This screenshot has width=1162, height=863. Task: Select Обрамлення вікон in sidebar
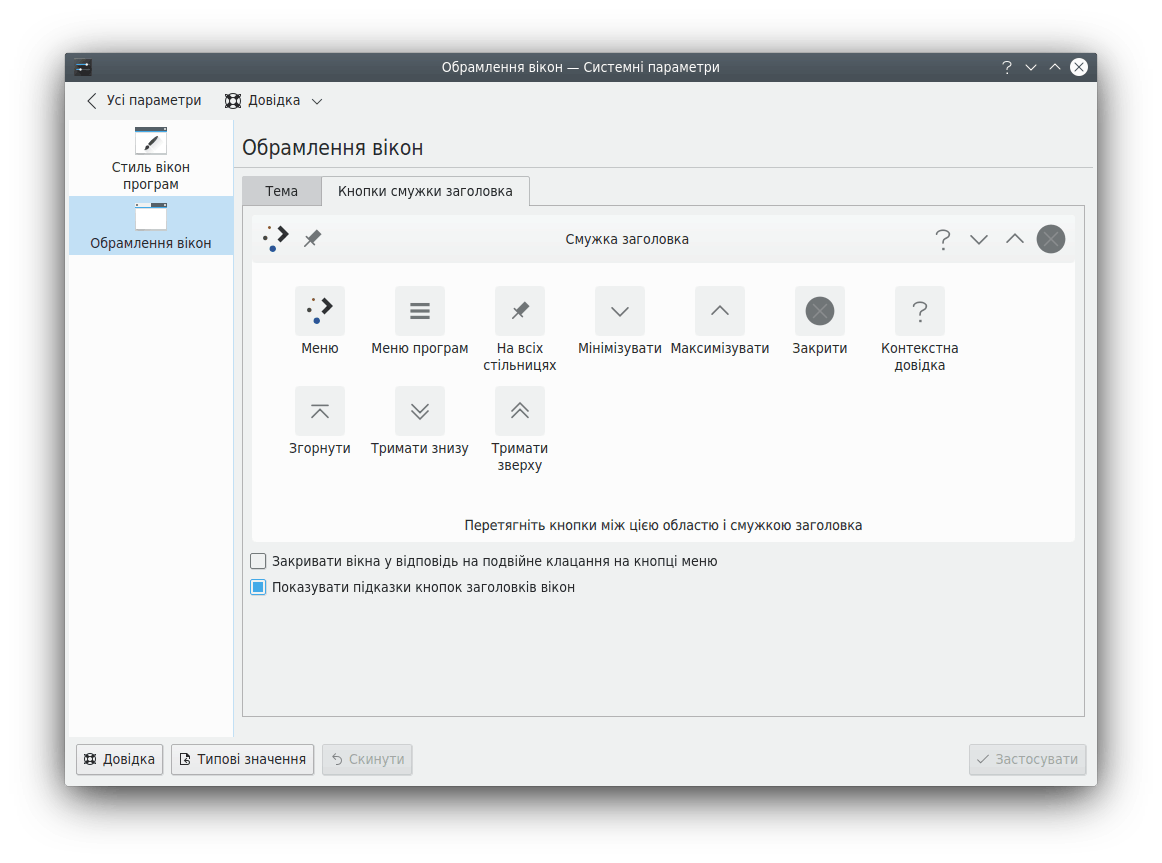(151, 226)
